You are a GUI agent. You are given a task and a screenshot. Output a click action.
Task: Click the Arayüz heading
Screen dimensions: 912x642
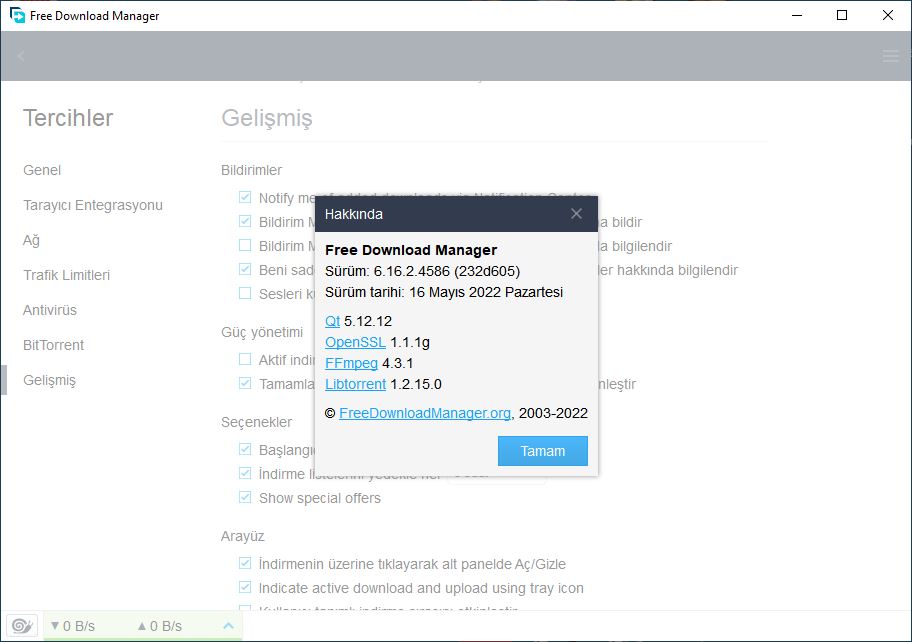tap(243, 536)
